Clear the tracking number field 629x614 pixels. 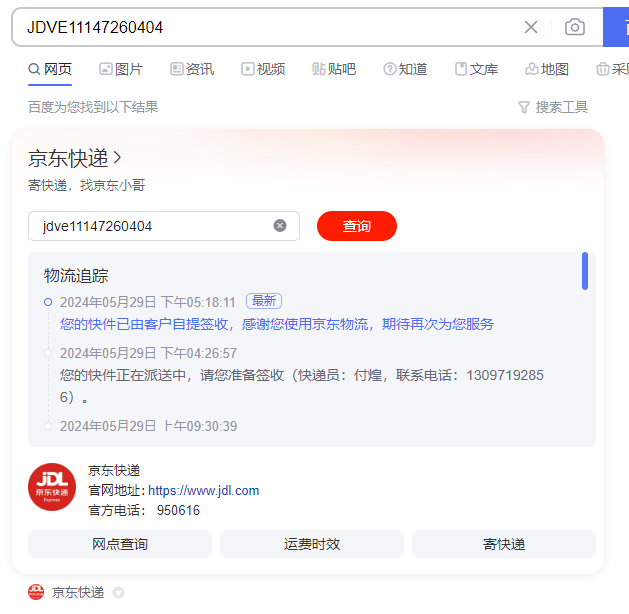(280, 226)
